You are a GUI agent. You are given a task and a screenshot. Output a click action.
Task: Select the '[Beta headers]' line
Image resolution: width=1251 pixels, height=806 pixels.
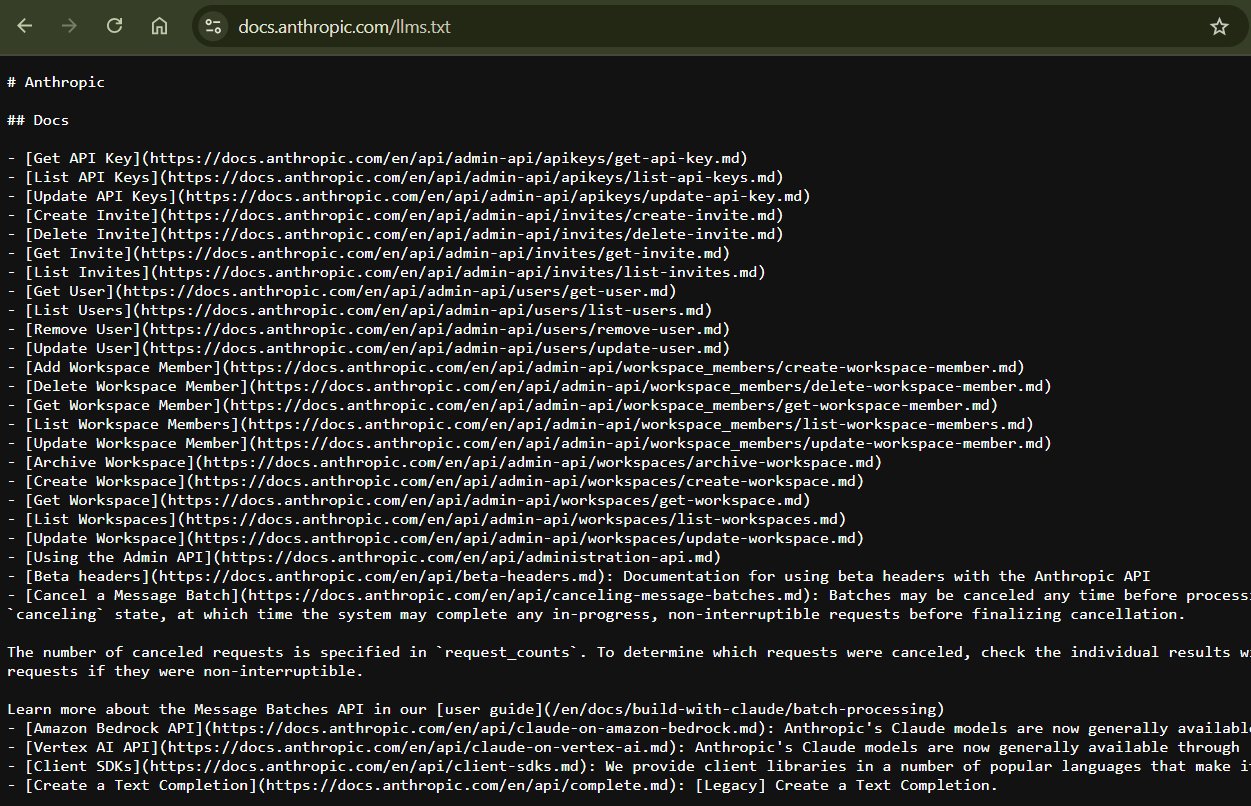click(579, 576)
